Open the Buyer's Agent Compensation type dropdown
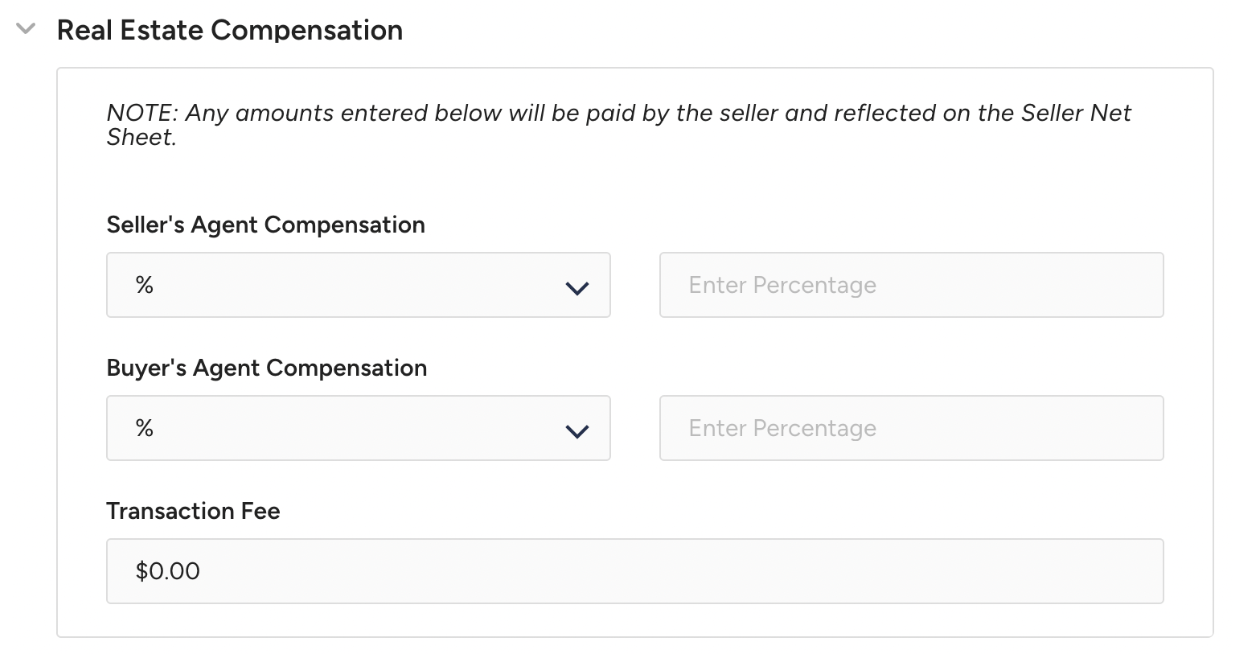The width and height of the screenshot is (1234, 656). (x=358, y=428)
